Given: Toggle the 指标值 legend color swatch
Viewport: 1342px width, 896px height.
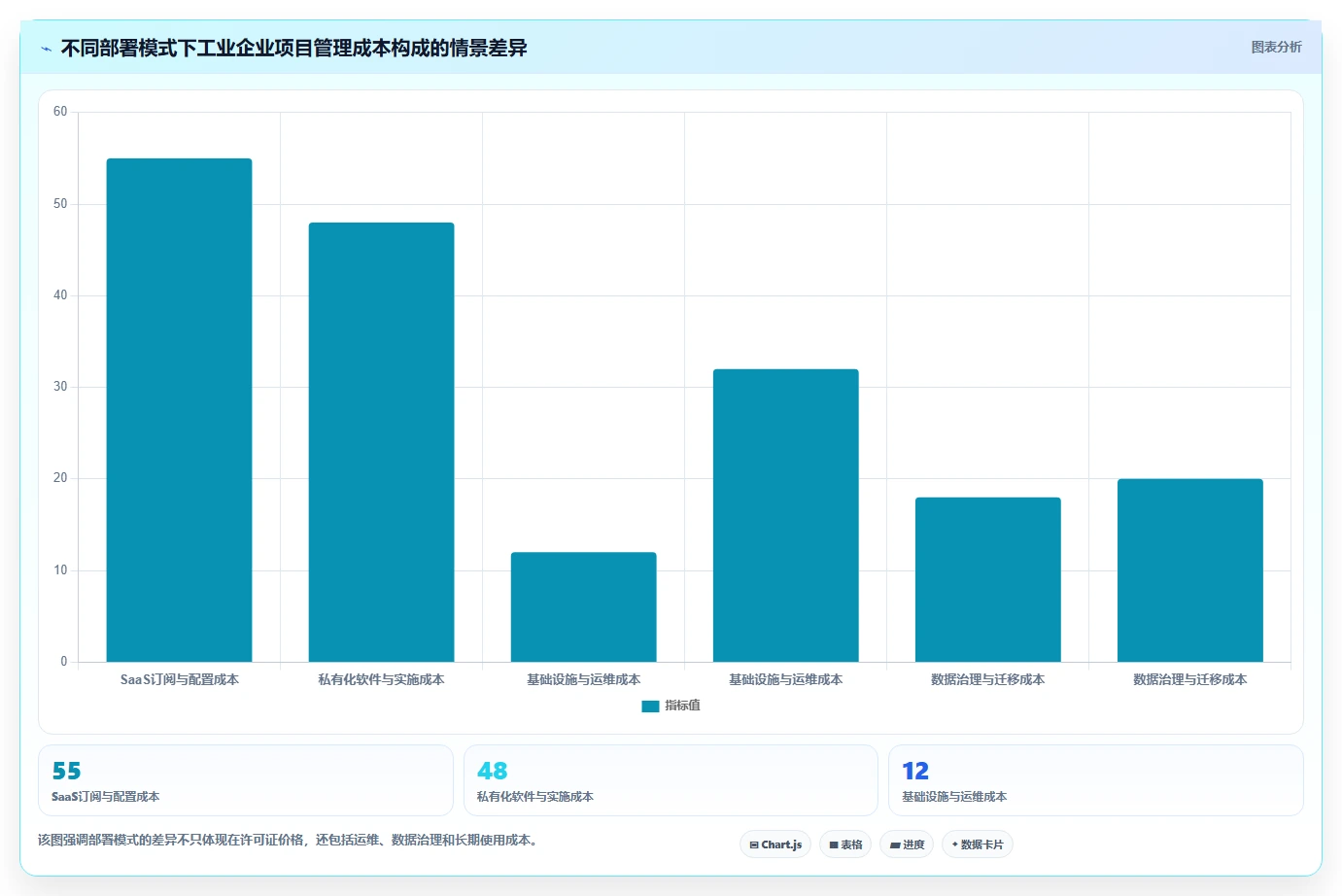Looking at the screenshot, I should click(x=650, y=706).
